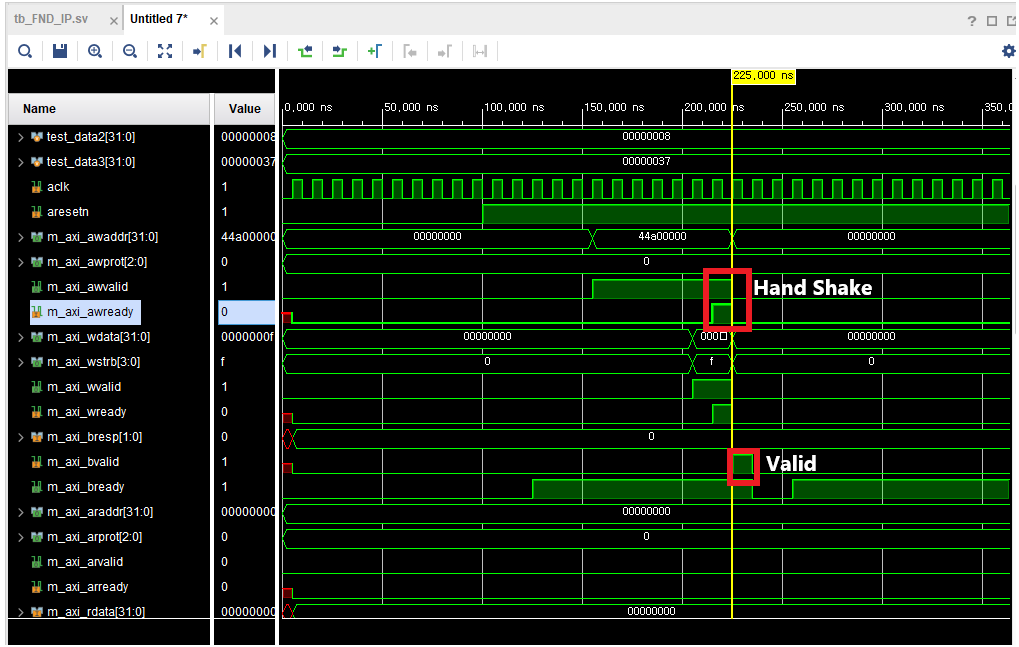Zoom out of the waveform
The height and width of the screenshot is (647, 1019).
[130, 51]
